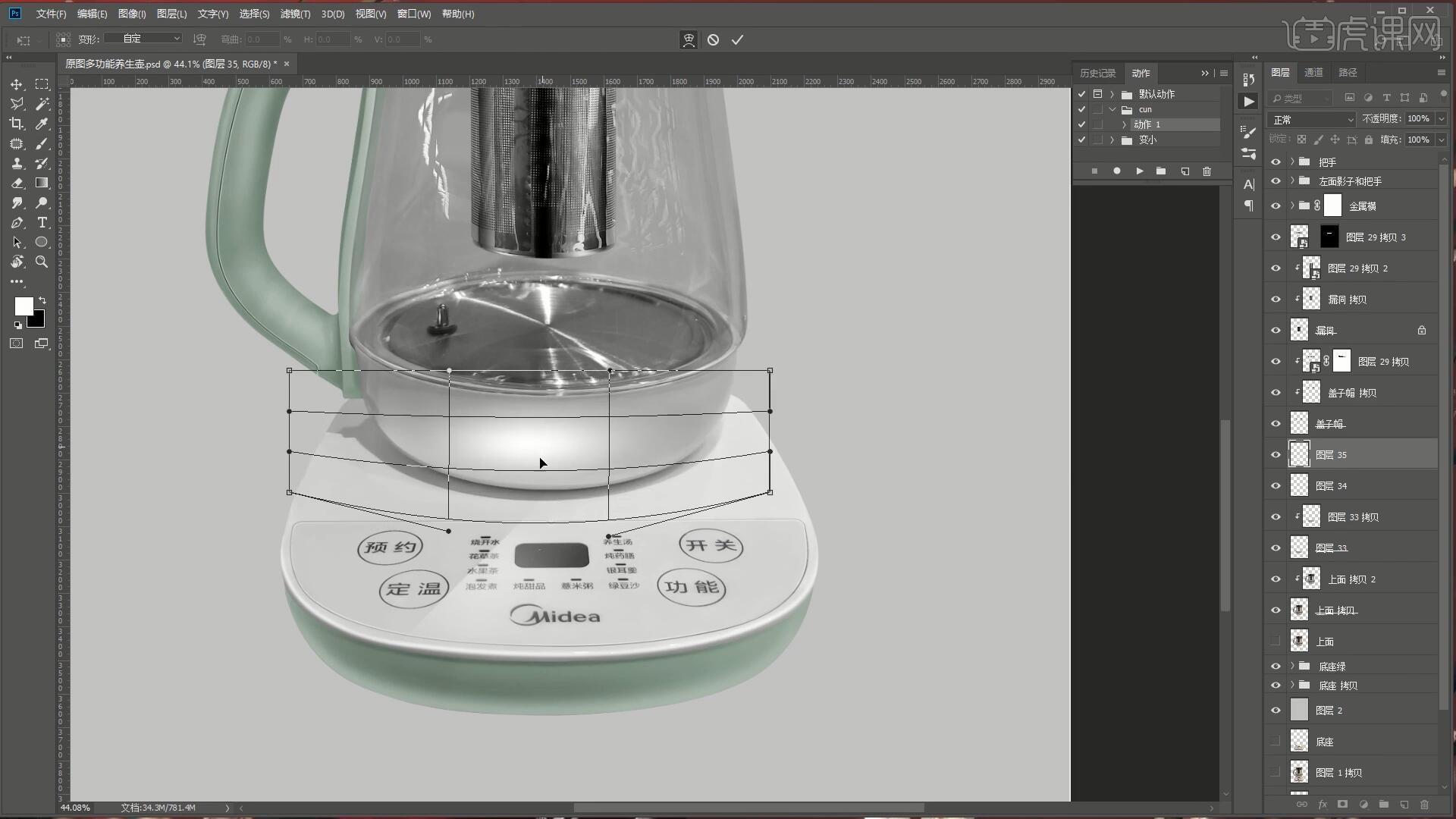This screenshot has width=1456, height=819.
Task: Hide the 图层 35 layer
Action: [x=1276, y=455]
